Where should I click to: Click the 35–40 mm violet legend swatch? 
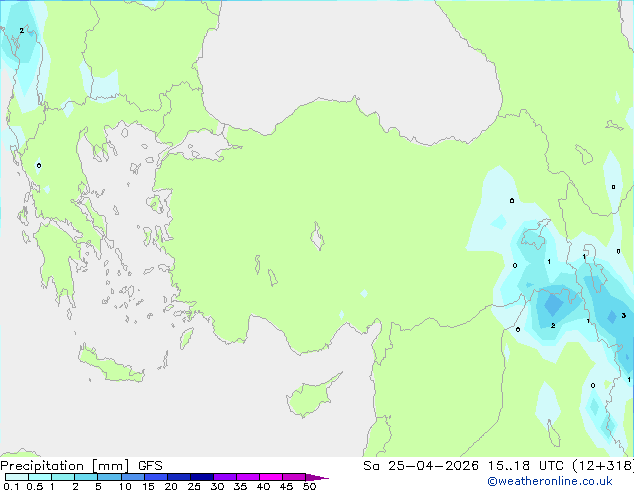click(248, 477)
